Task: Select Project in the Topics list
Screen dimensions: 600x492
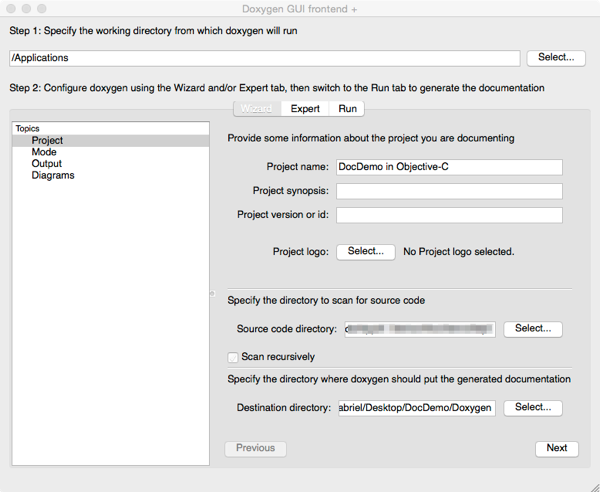Action: 47,141
